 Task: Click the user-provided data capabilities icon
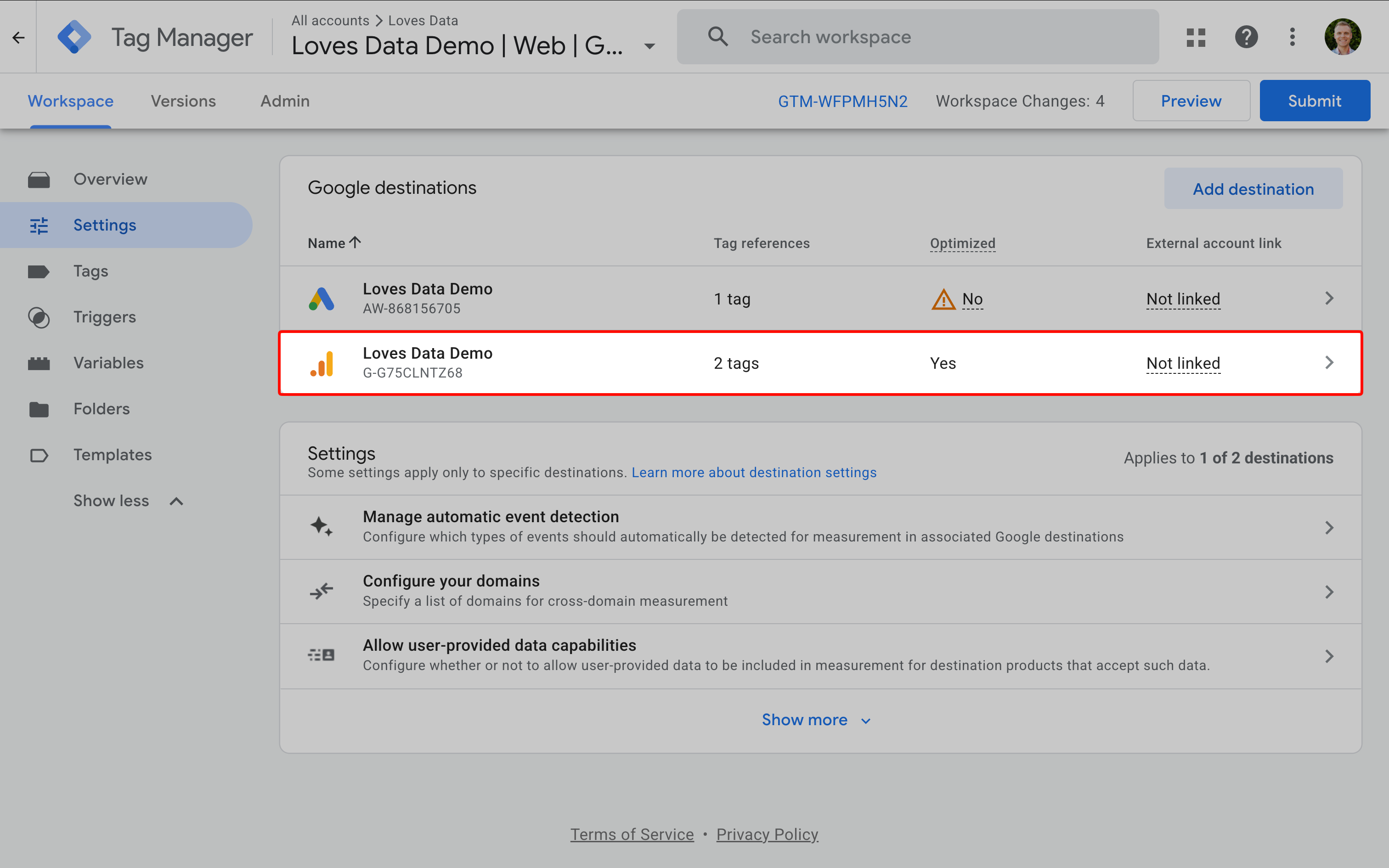click(322, 655)
